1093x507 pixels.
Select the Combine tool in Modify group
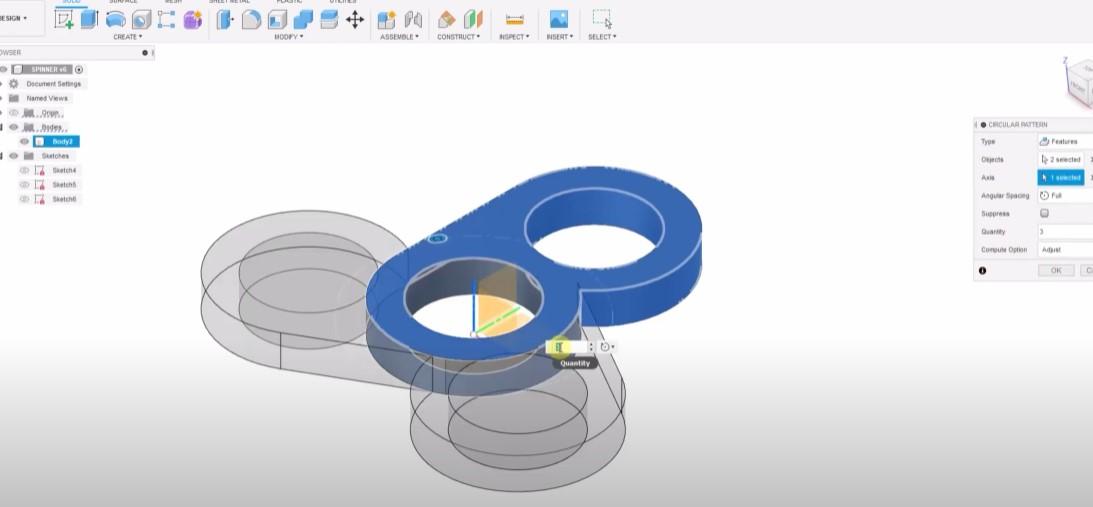303,20
